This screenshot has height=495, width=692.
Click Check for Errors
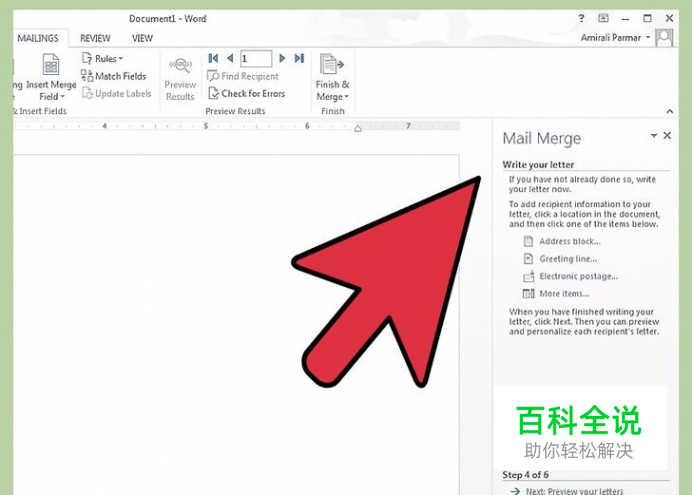coord(247,94)
